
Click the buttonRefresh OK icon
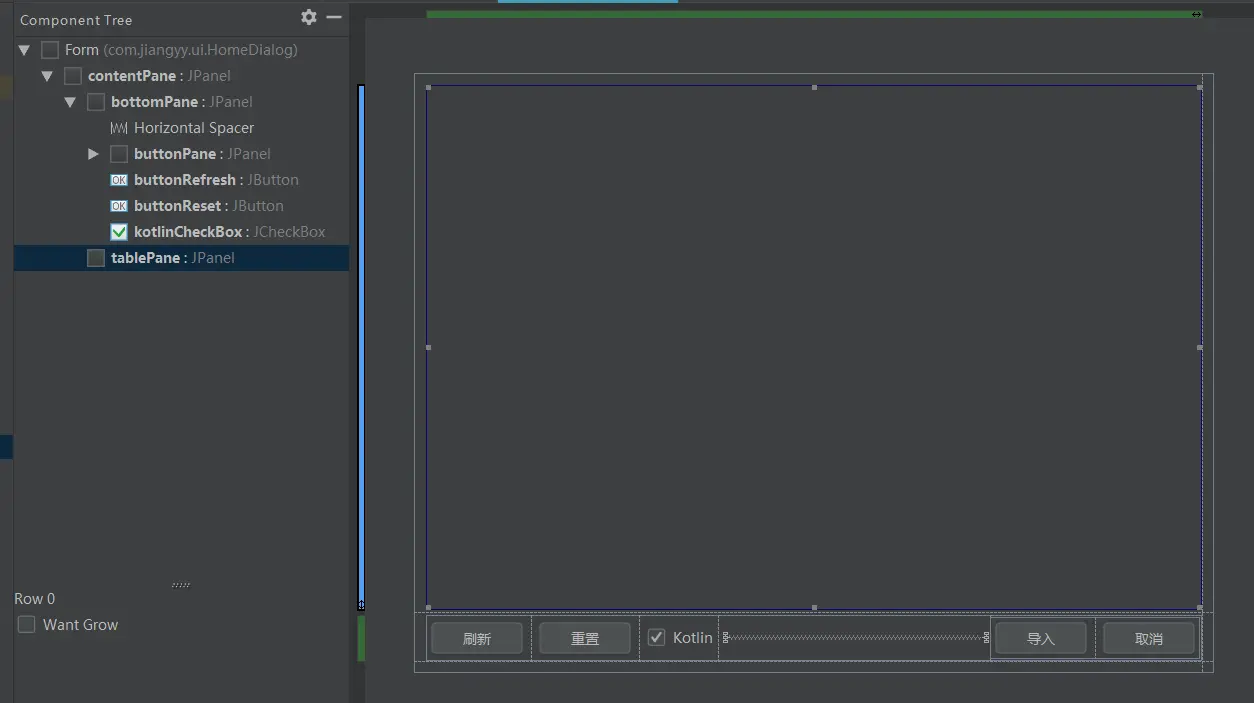point(119,180)
